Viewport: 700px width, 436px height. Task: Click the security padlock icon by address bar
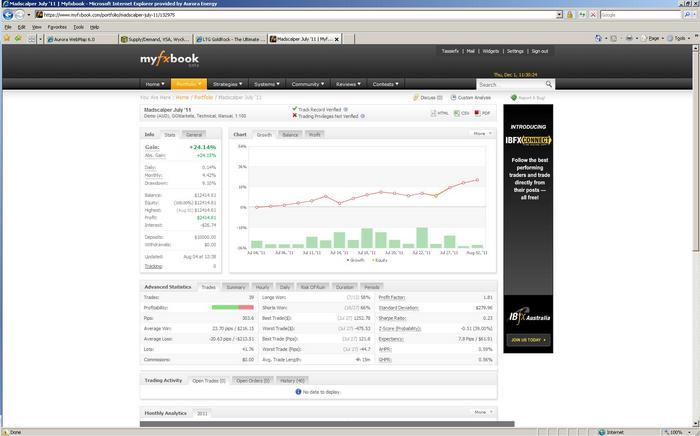pyautogui.click(x=570, y=15)
